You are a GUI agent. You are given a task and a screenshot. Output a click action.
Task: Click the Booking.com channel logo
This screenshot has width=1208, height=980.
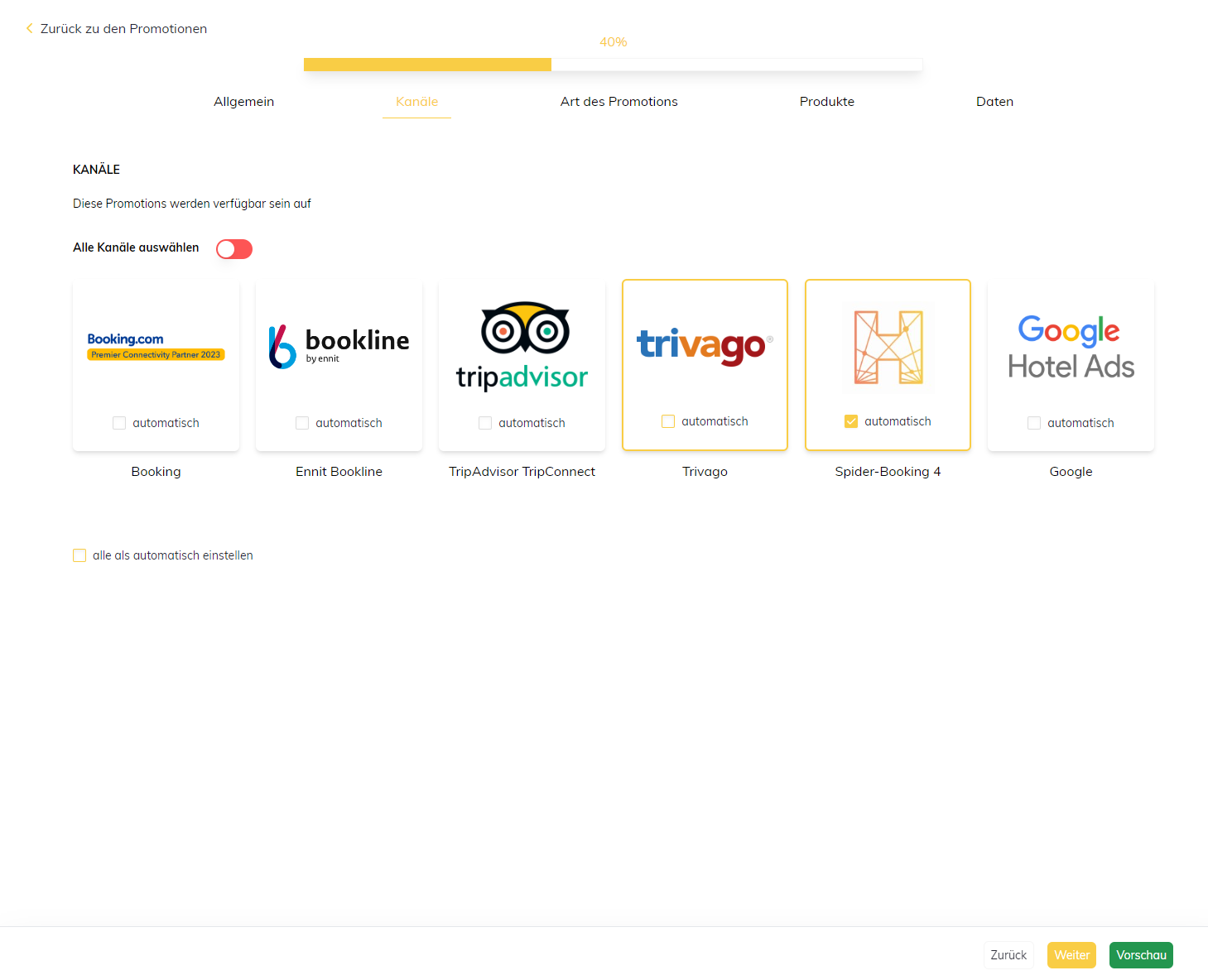pos(156,346)
